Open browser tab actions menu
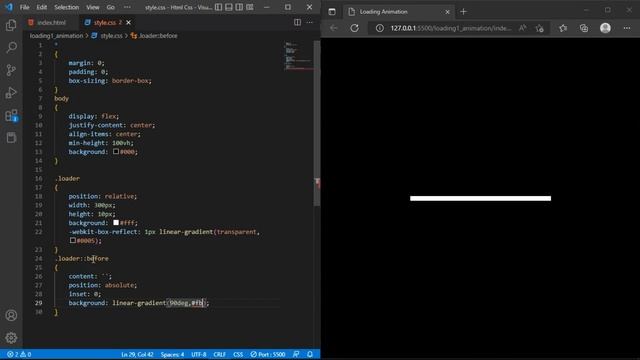 pos(332,11)
